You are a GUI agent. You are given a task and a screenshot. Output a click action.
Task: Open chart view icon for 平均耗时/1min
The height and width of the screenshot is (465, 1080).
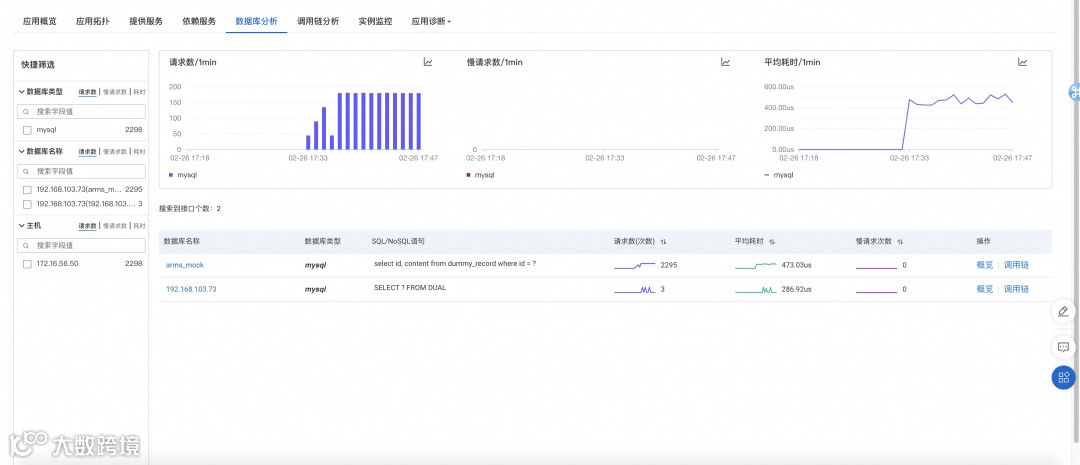pos(1023,62)
